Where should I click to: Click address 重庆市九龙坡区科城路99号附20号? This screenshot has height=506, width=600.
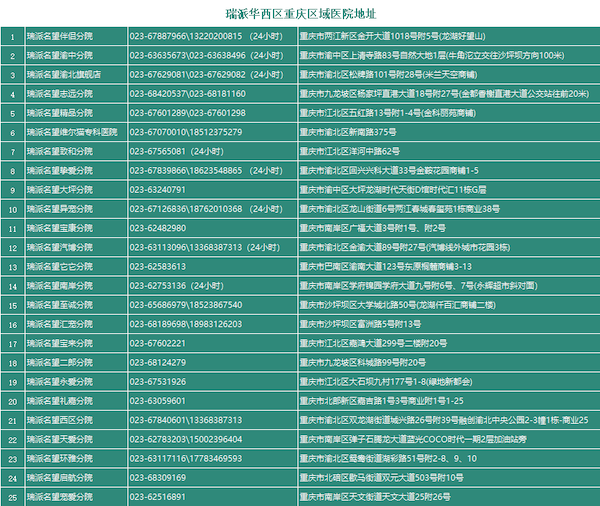pos(363,362)
